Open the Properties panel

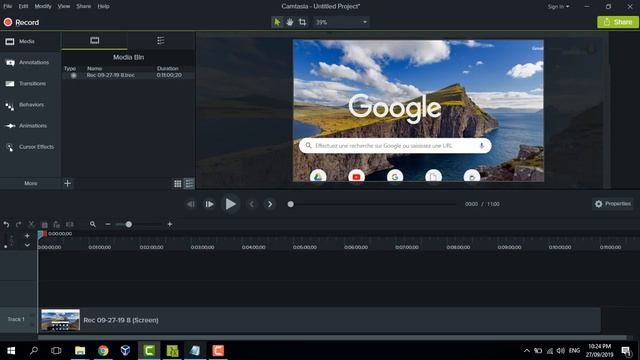click(613, 204)
